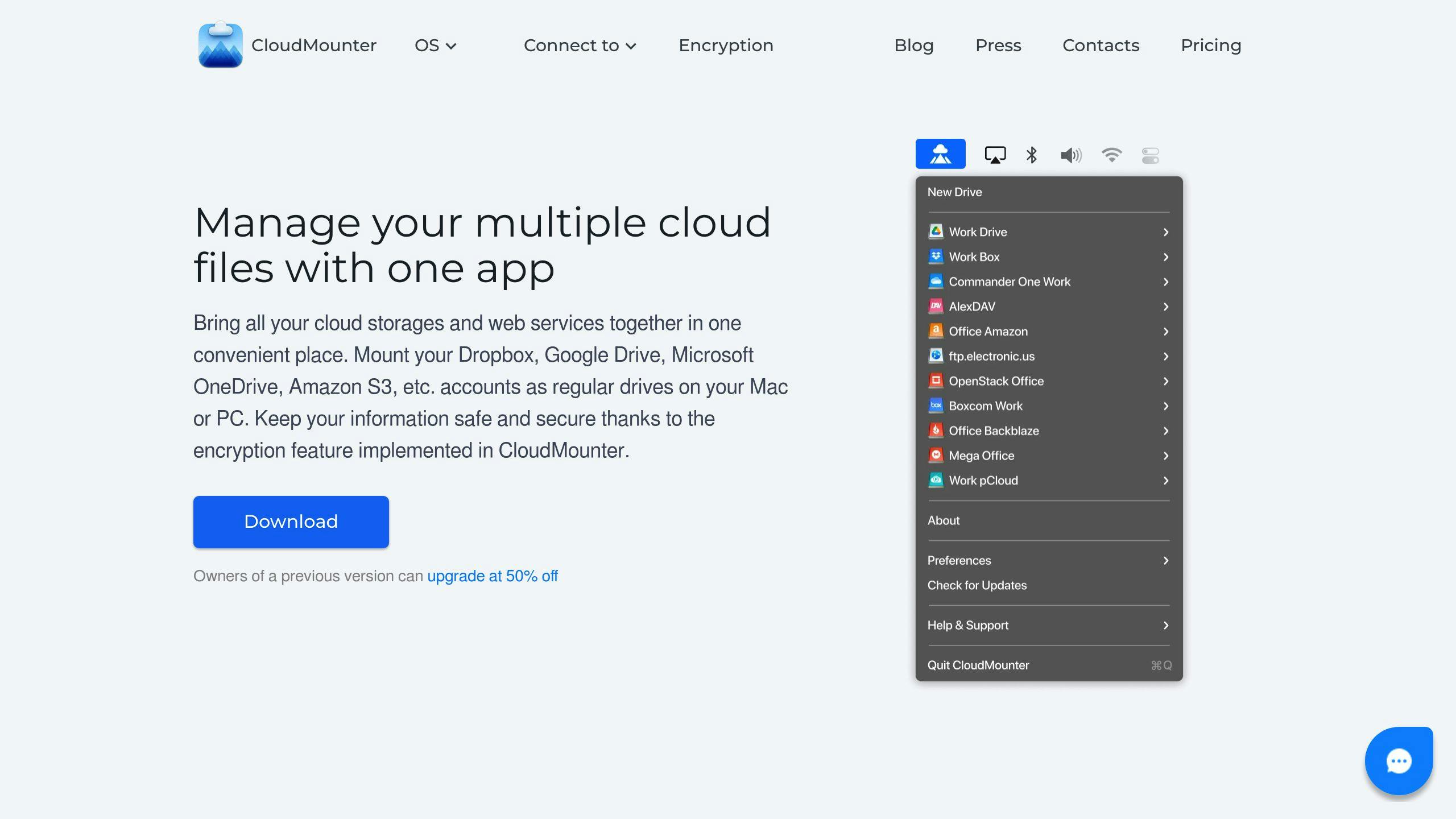Click the OneDrive icon beside Commander One Work
This screenshot has width=1456, height=819.
936,282
